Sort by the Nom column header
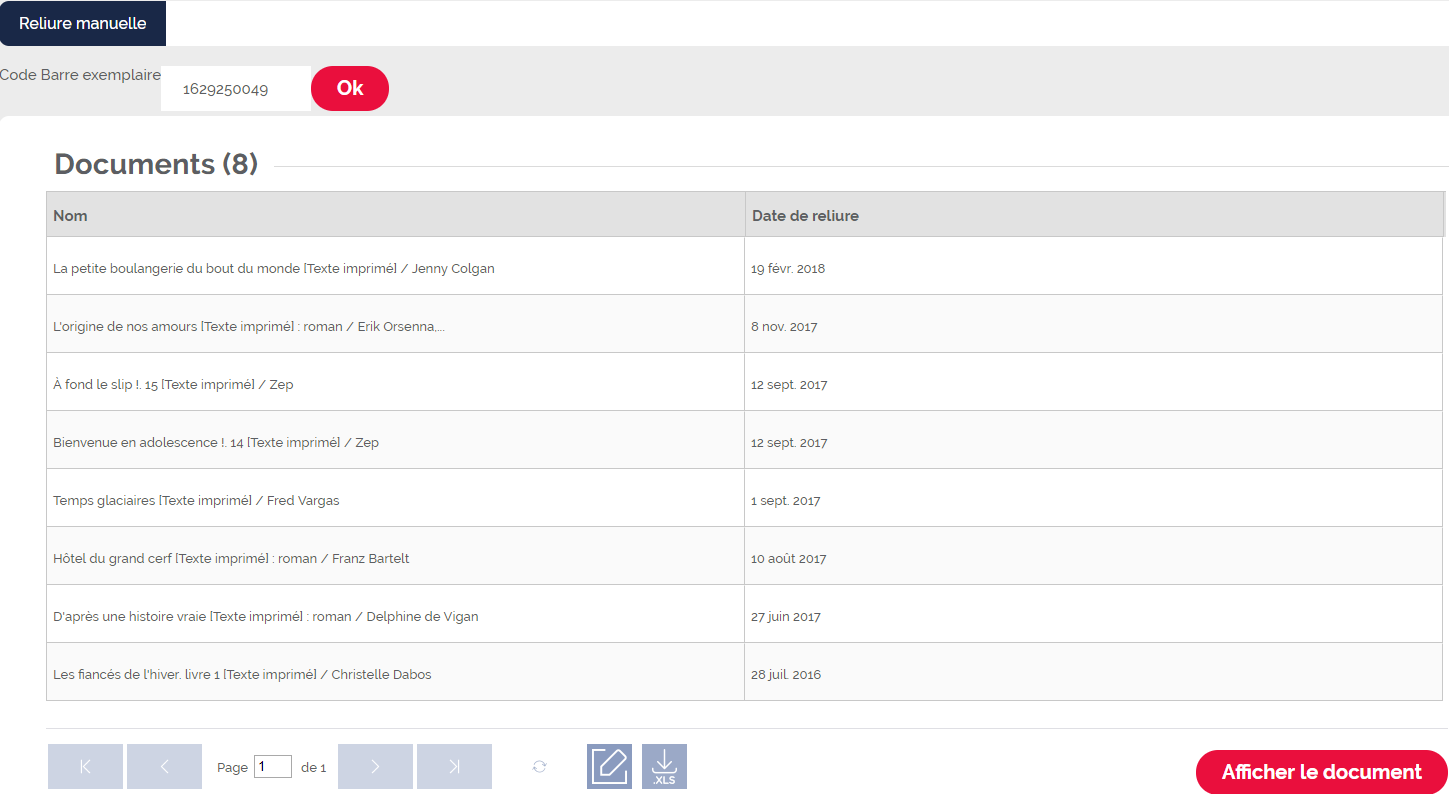1449x794 pixels. tap(395, 215)
